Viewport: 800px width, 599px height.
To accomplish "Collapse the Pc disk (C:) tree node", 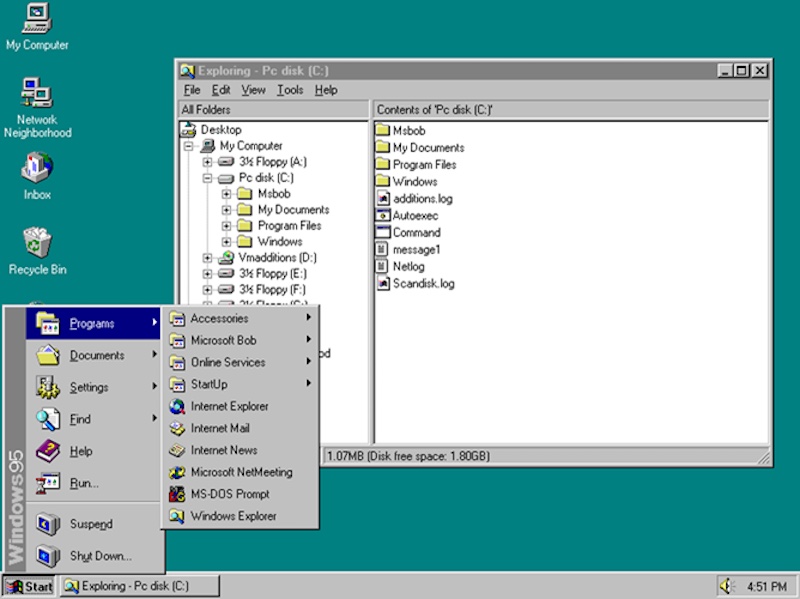I will click(x=208, y=177).
